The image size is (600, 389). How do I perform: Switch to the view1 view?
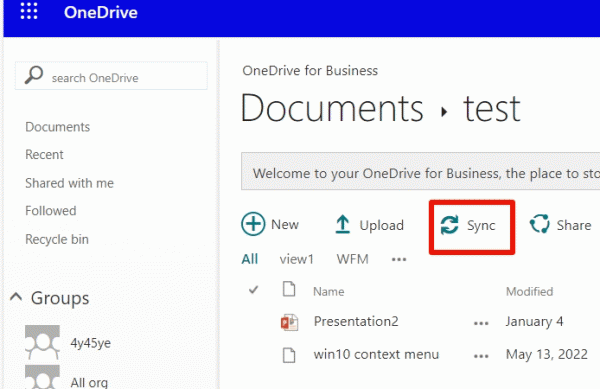297,259
